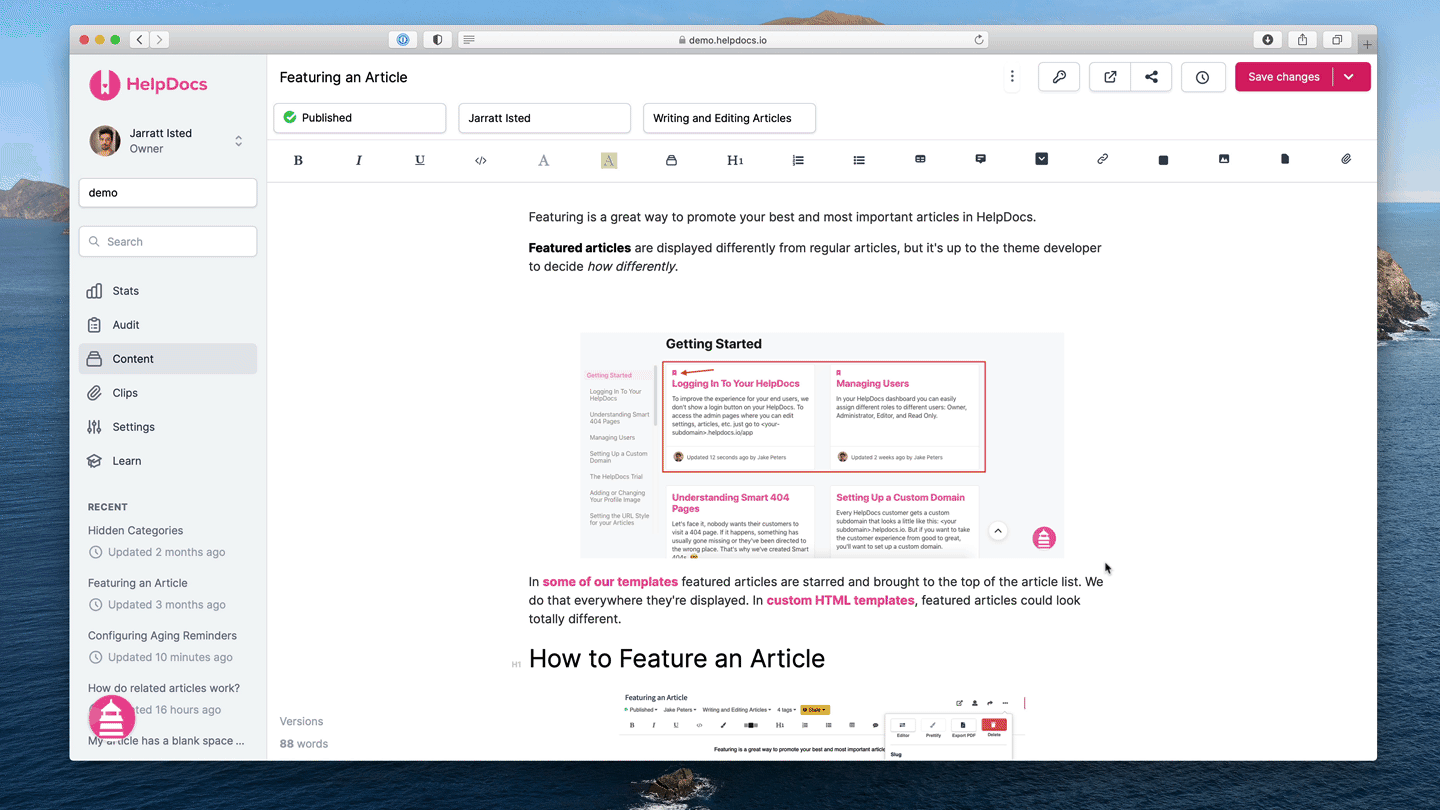Show Safari tab overview
The image size is (1440, 810).
point(1337,40)
